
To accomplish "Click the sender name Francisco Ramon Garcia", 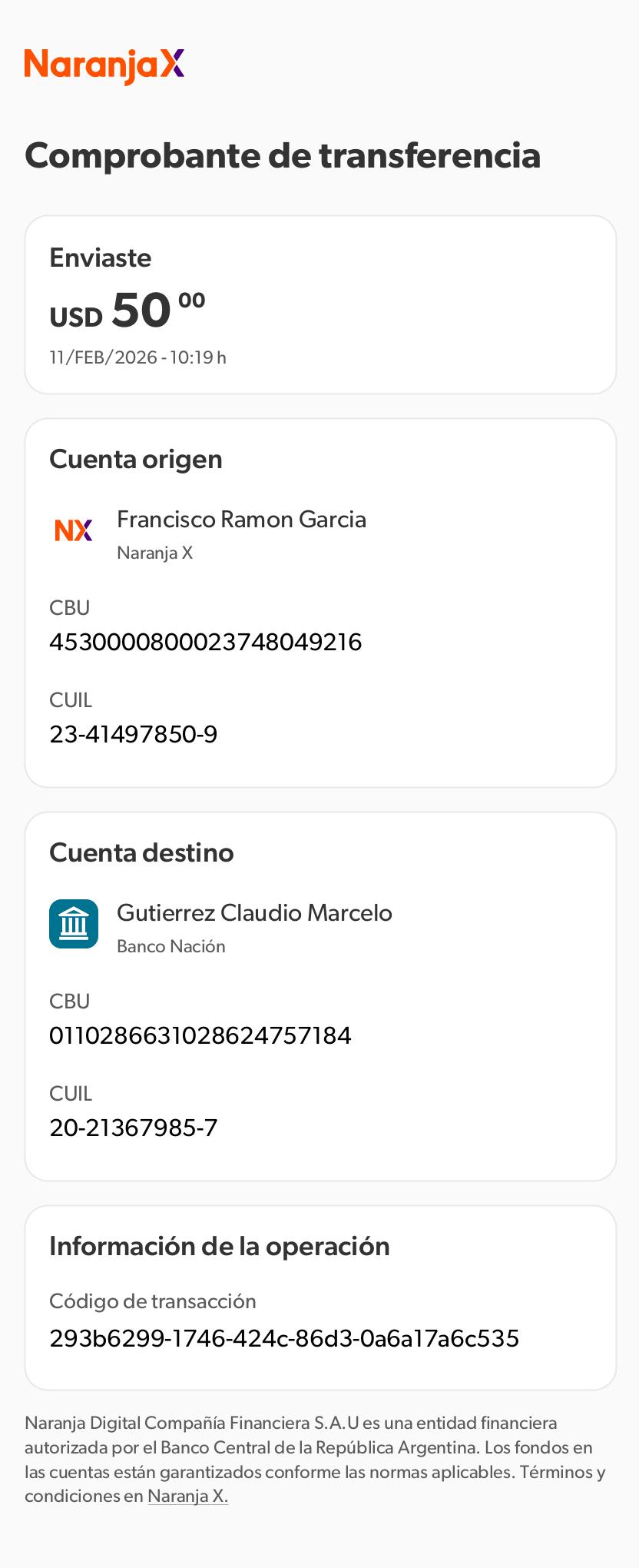I will (241, 520).
